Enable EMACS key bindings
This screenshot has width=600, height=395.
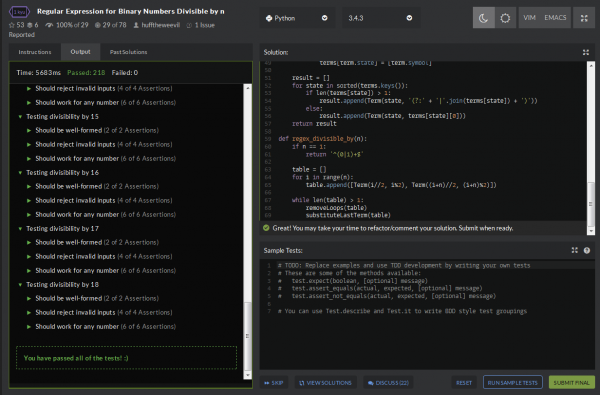pyautogui.click(x=555, y=18)
